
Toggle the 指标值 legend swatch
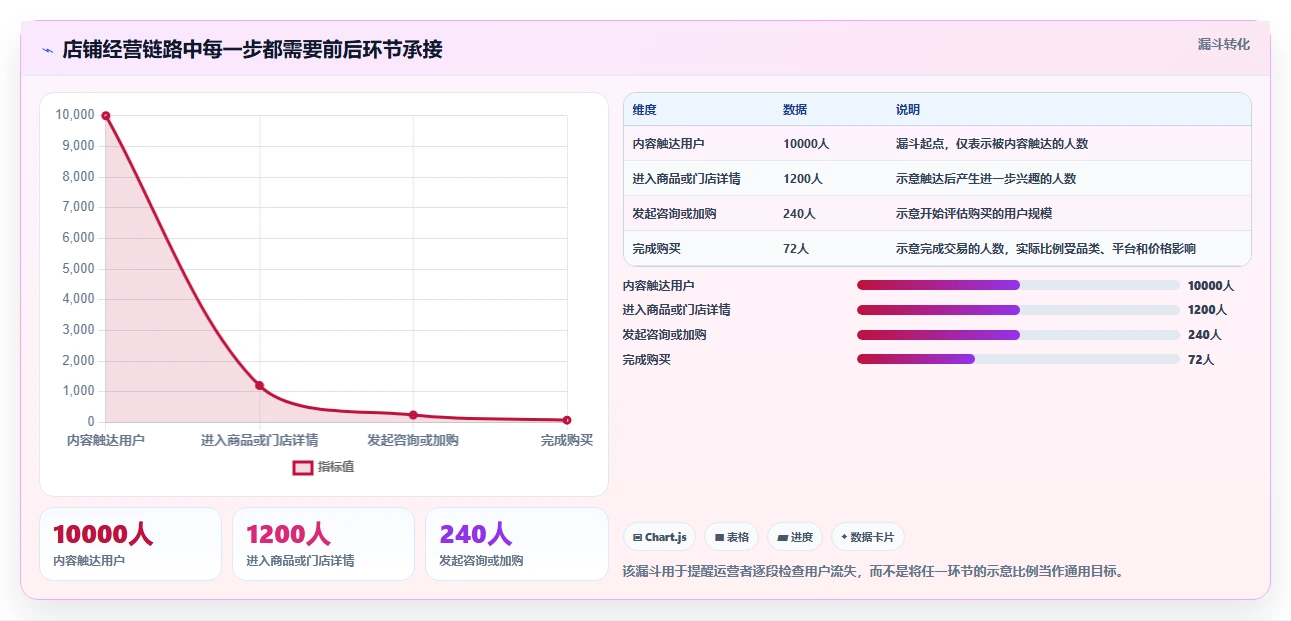pyautogui.click(x=303, y=467)
